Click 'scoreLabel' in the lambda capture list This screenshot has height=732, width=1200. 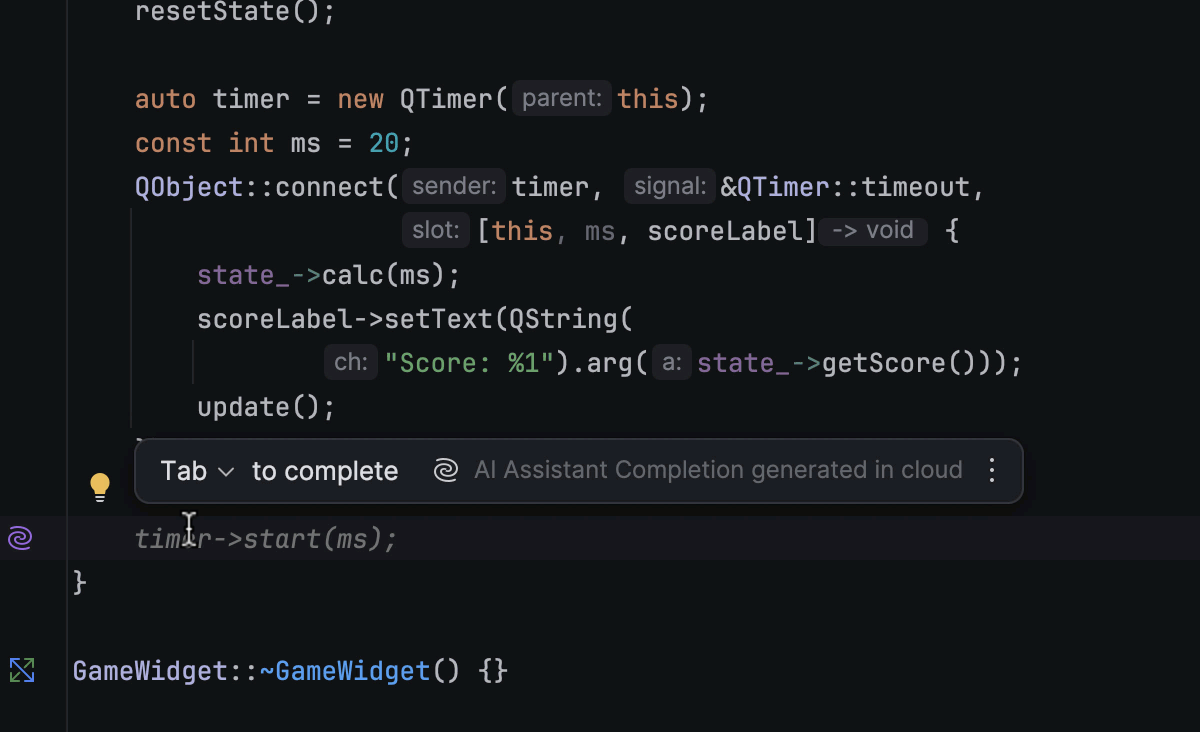coord(725,231)
